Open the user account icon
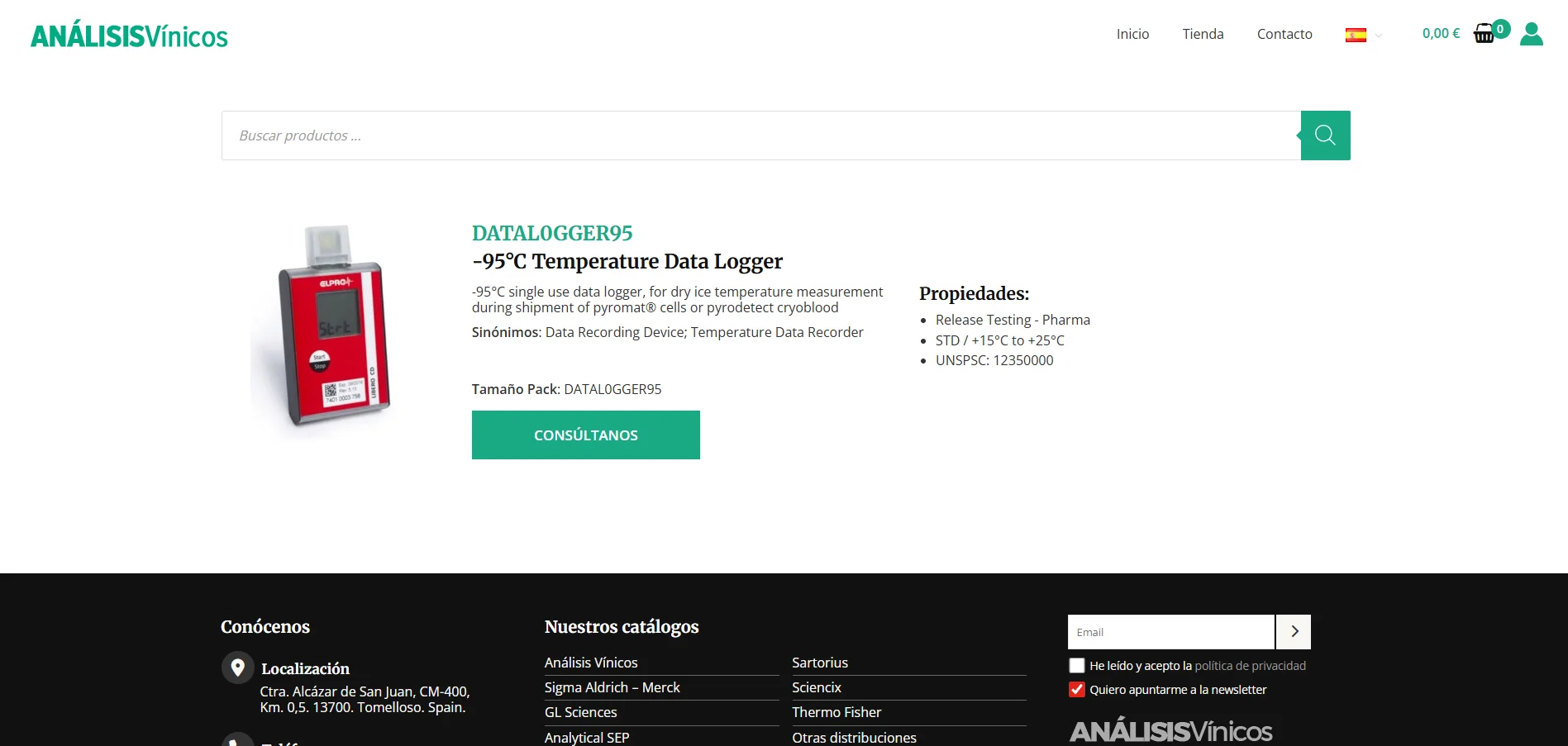 click(x=1531, y=33)
